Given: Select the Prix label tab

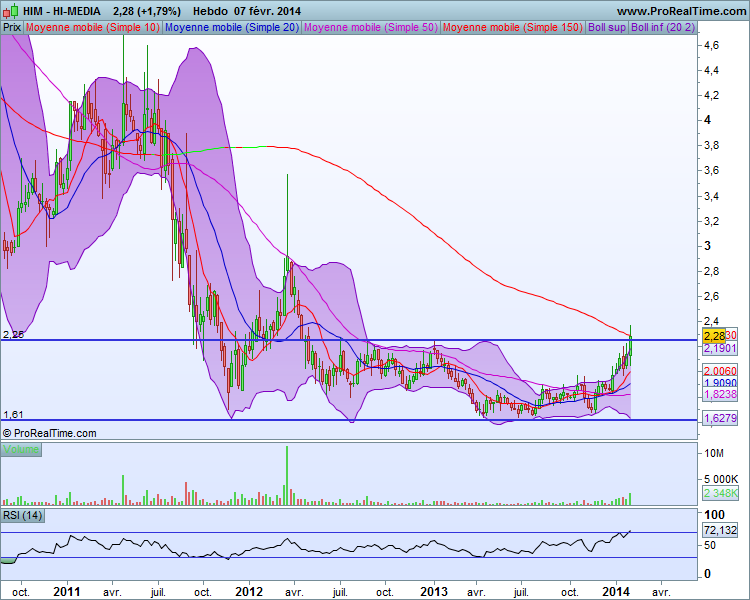Looking at the screenshot, I should tap(12, 27).
